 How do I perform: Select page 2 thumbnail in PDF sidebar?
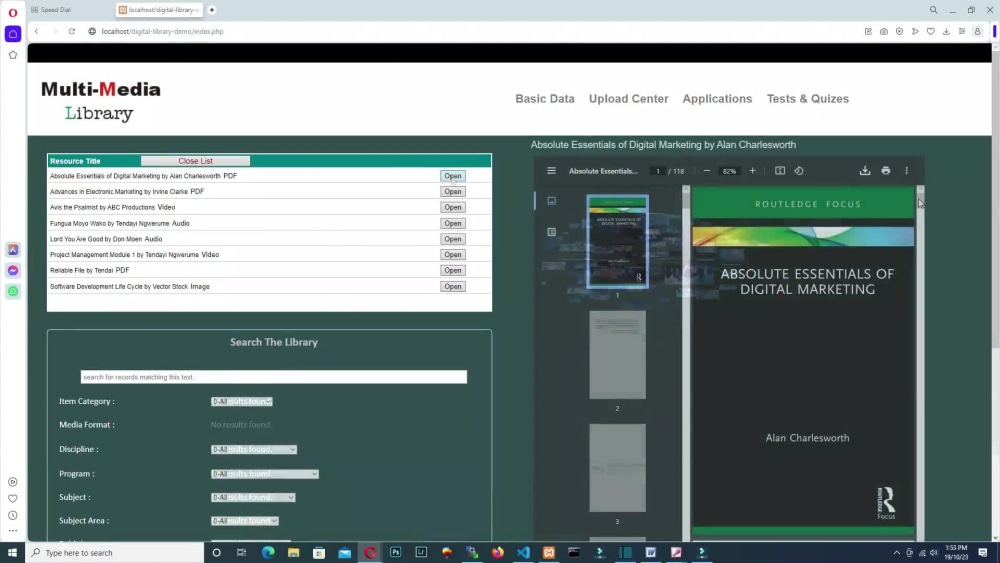(617, 355)
